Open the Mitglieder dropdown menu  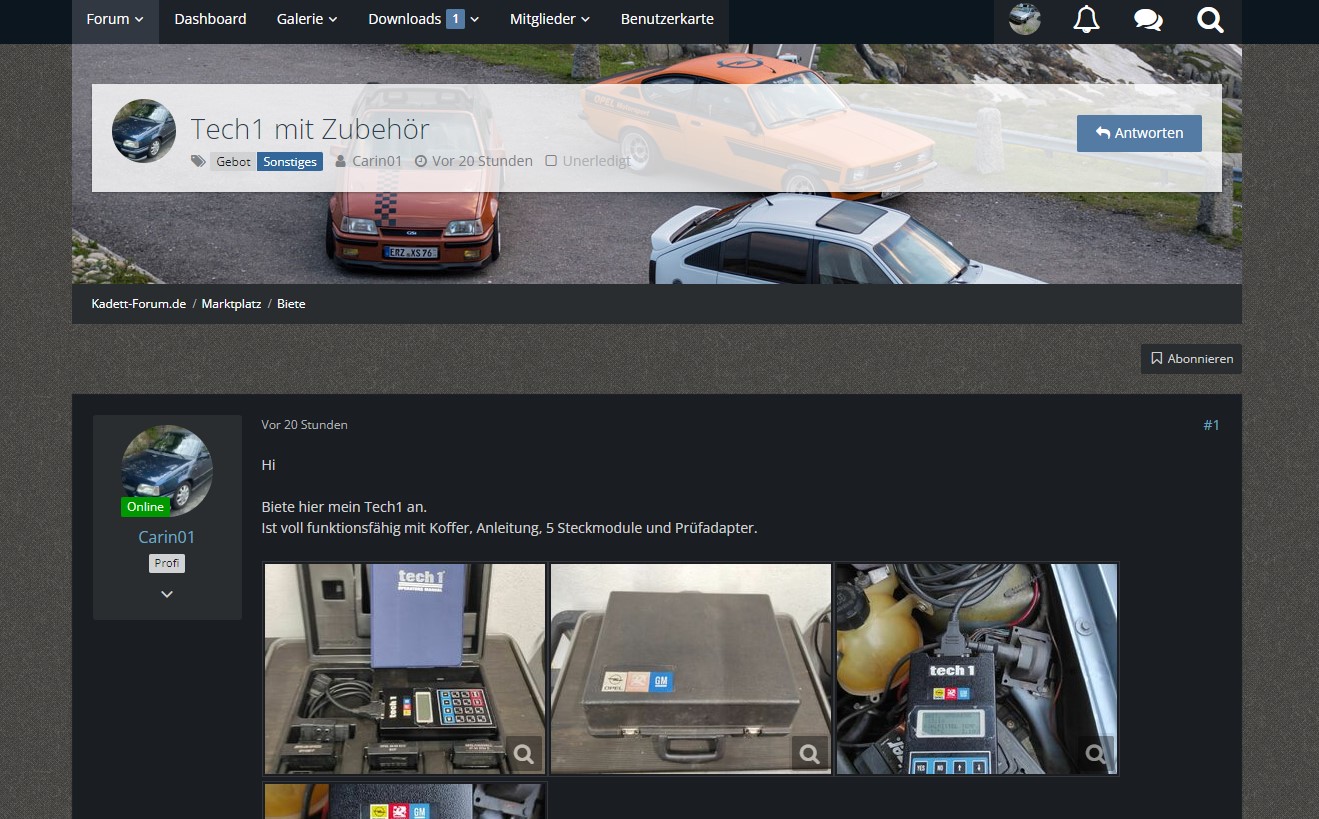click(x=549, y=20)
